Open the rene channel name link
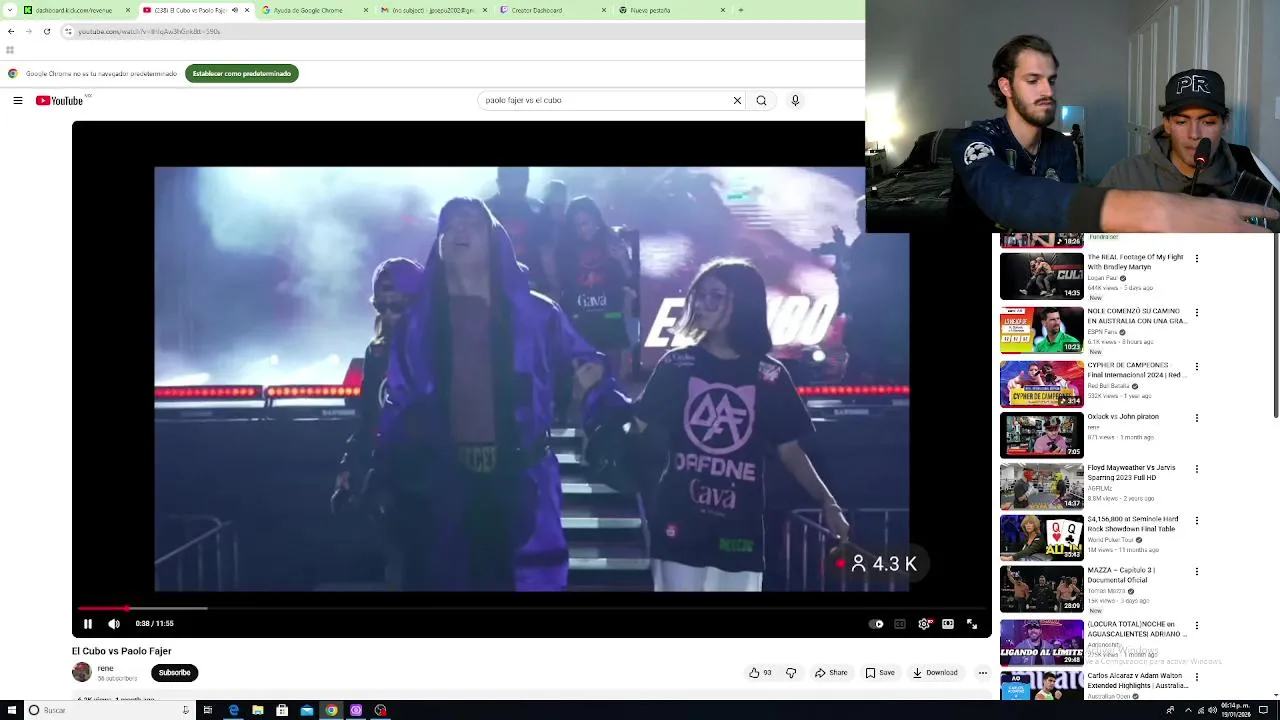Image resolution: width=1280 pixels, height=720 pixels. [x=105, y=668]
